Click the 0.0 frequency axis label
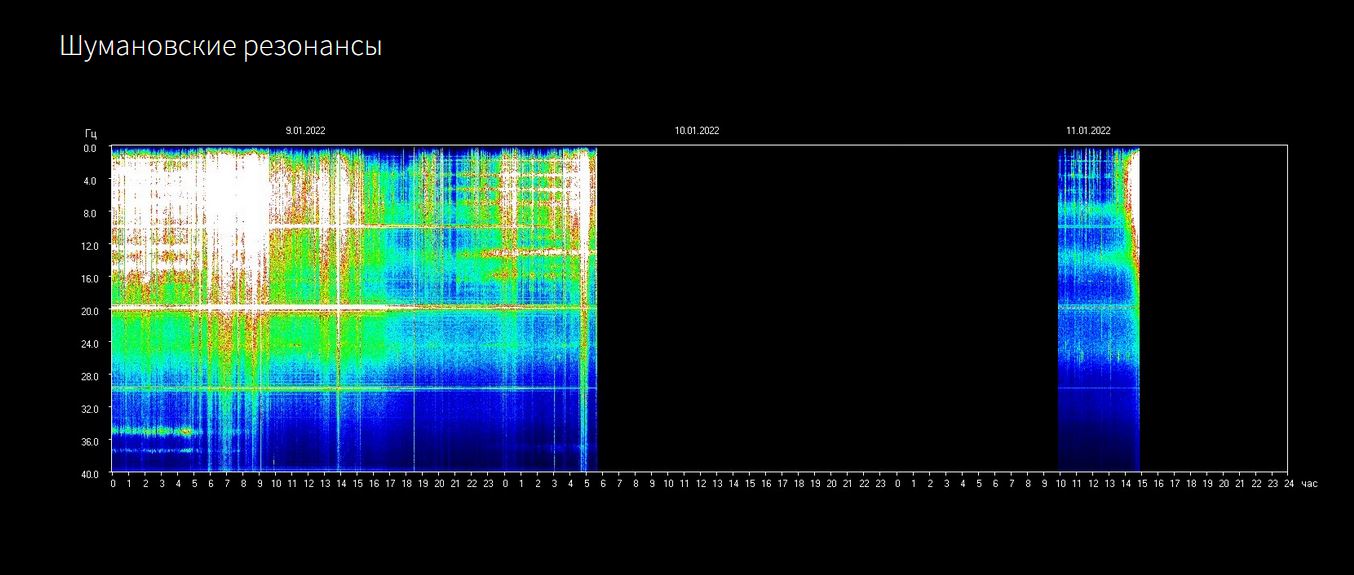 click(90, 148)
